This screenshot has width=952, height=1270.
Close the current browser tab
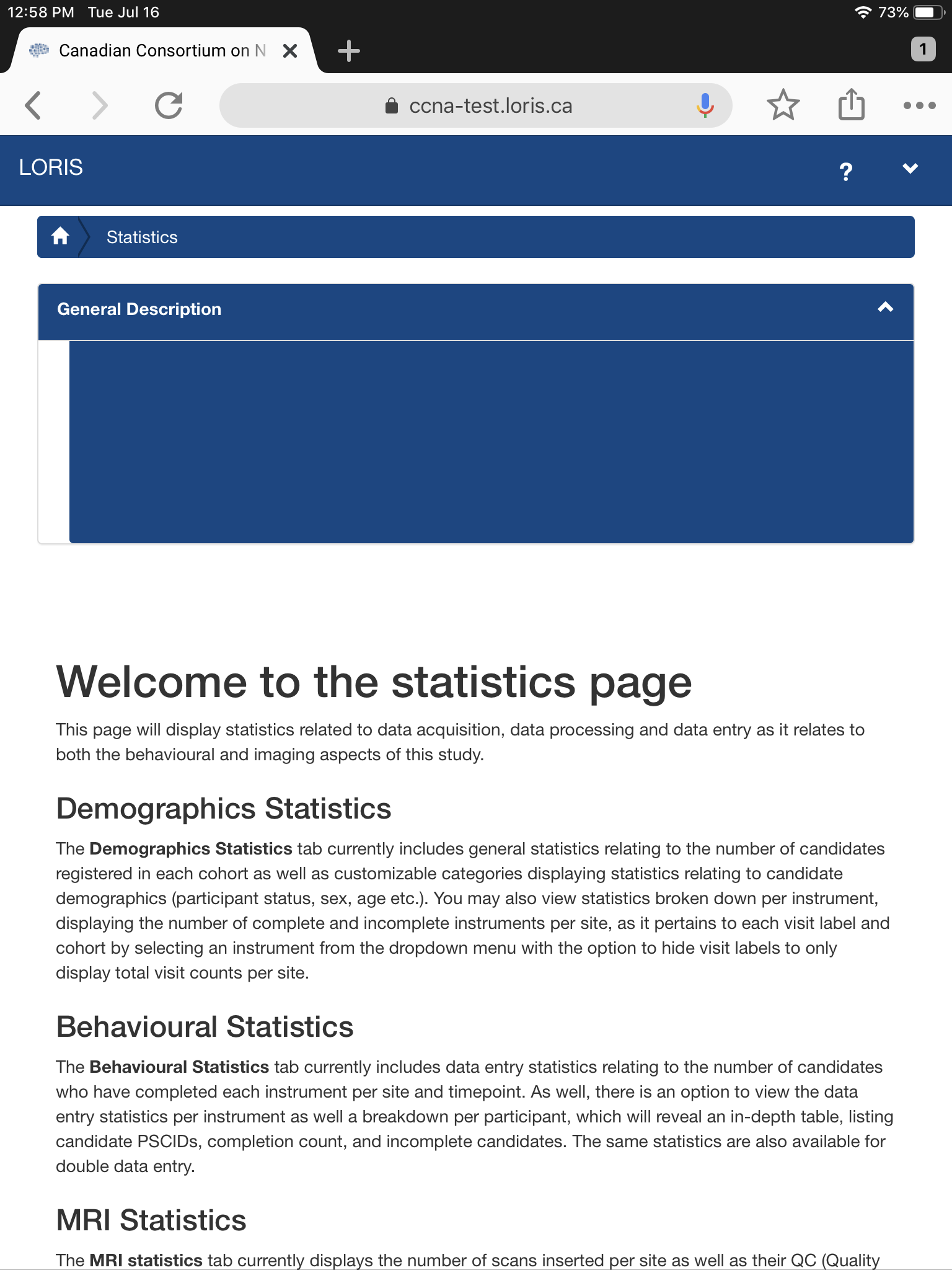pyautogui.click(x=289, y=51)
